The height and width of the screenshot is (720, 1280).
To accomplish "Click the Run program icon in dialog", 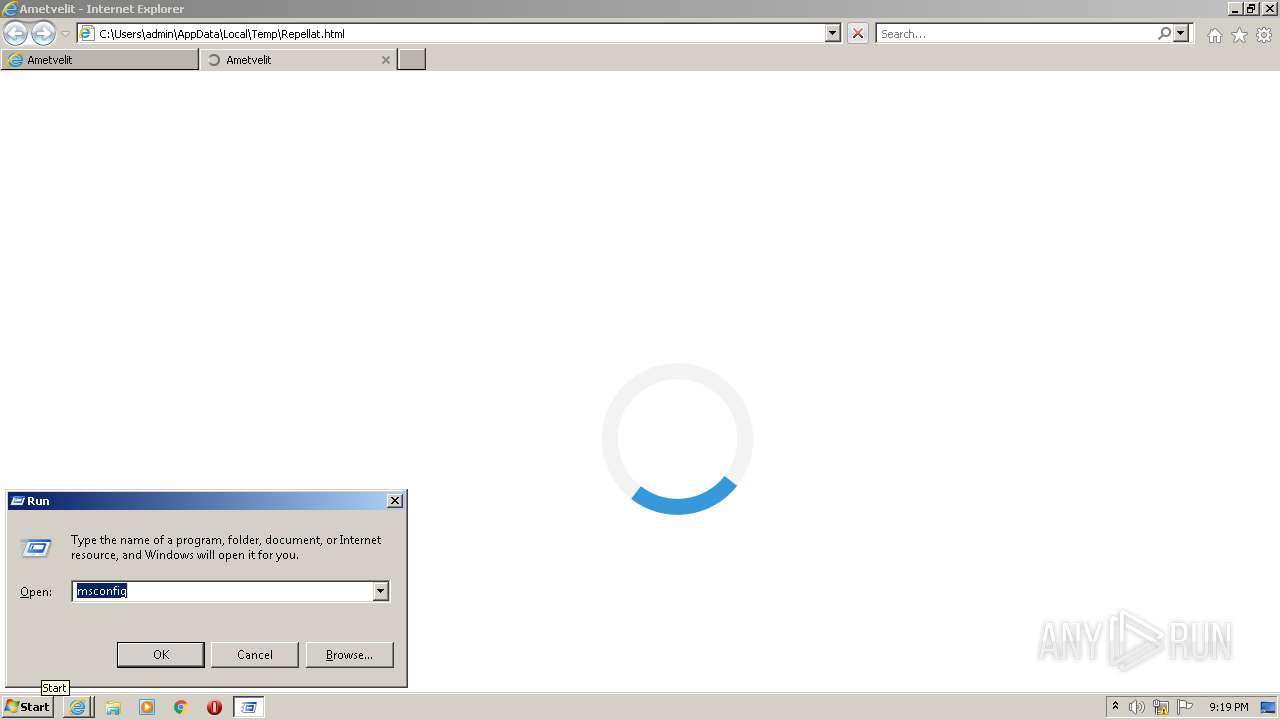I will pos(37,548).
